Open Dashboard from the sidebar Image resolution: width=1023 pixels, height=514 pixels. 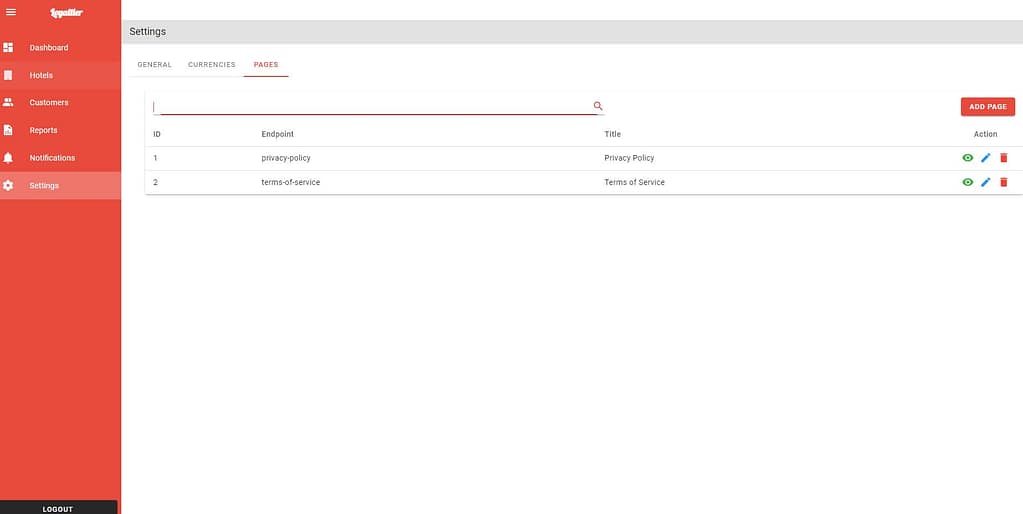click(48, 48)
